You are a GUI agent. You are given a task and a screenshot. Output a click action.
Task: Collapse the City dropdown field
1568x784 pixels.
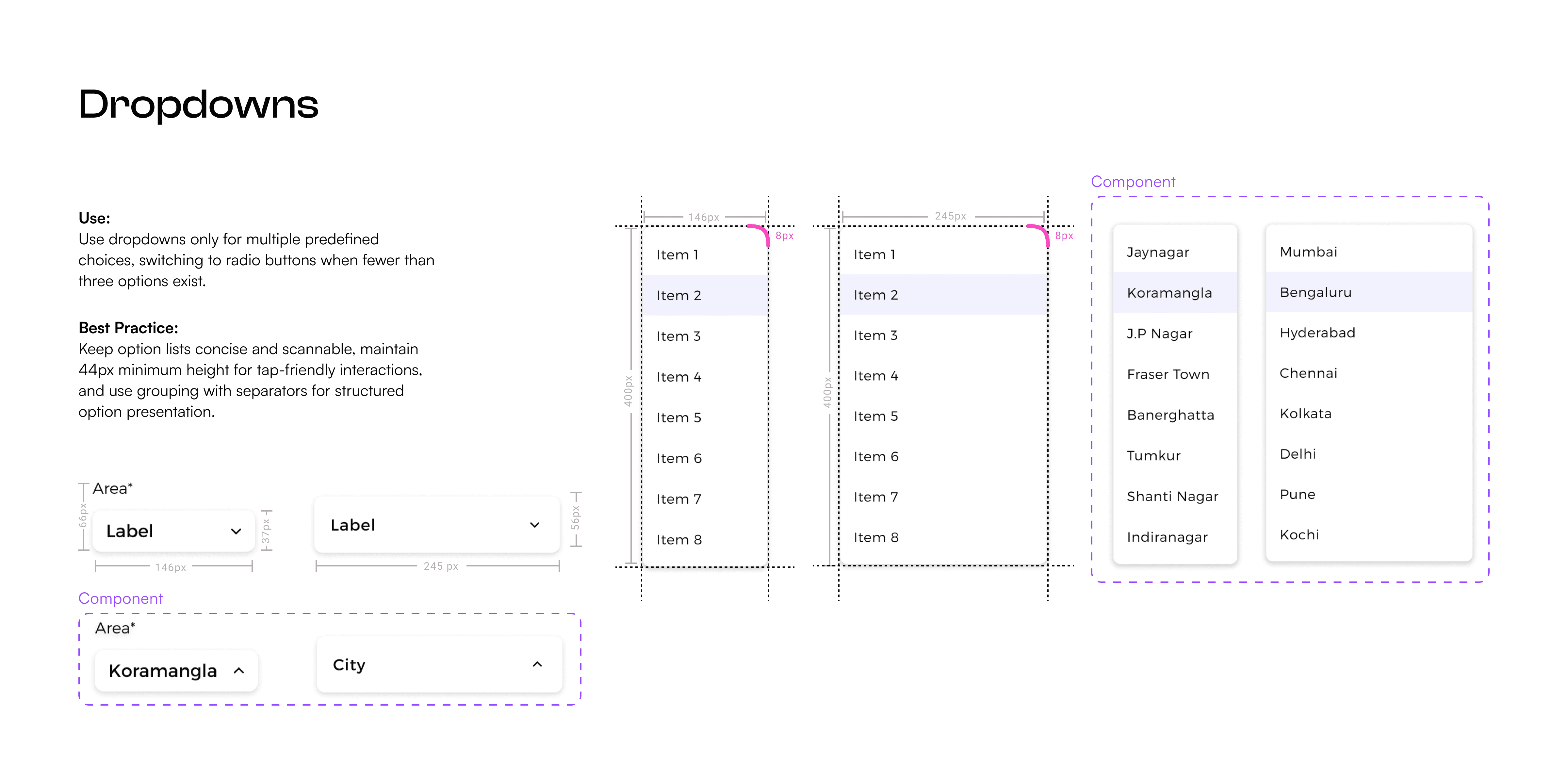tap(439, 664)
